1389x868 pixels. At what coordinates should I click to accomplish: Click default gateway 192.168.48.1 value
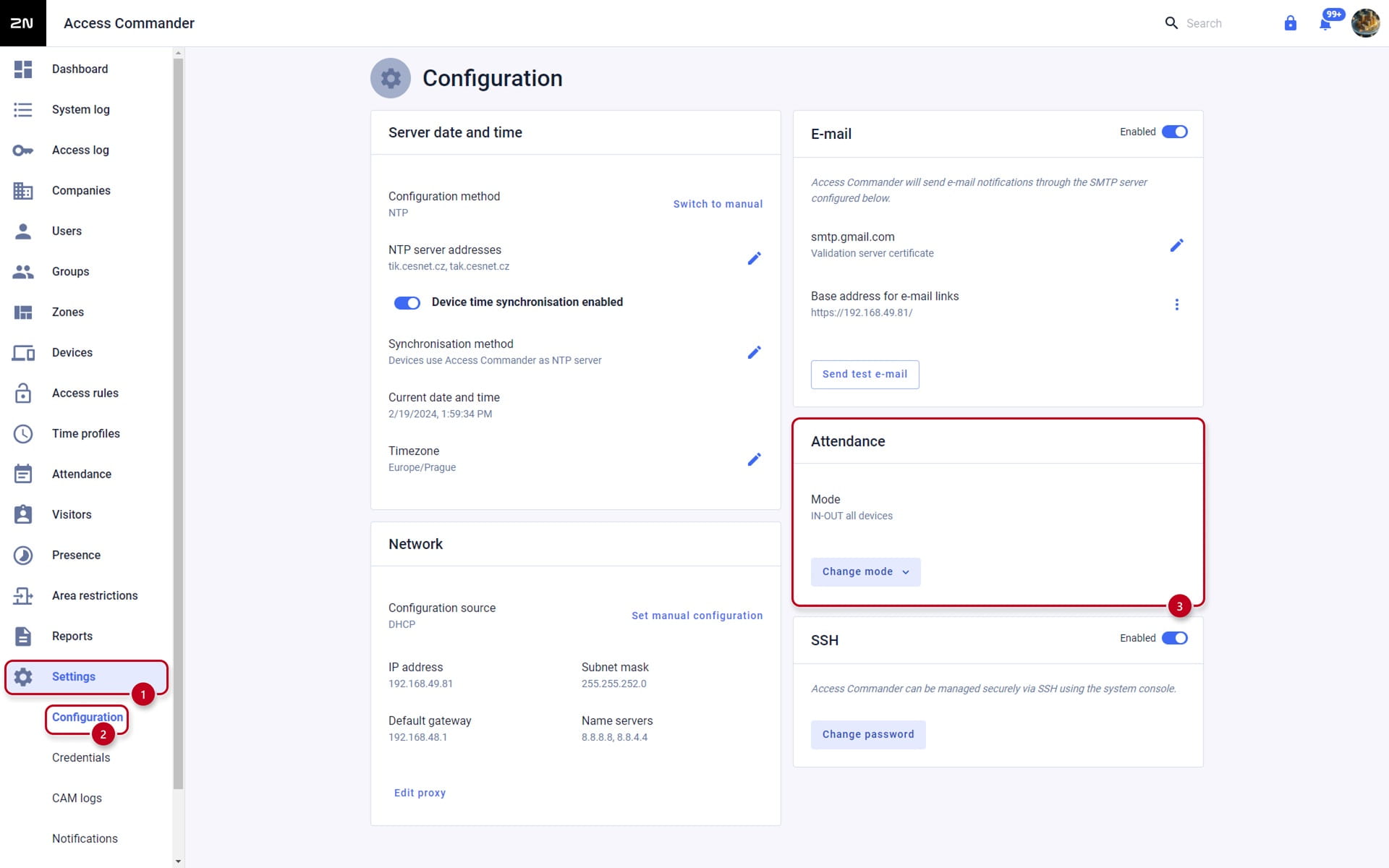(x=417, y=737)
